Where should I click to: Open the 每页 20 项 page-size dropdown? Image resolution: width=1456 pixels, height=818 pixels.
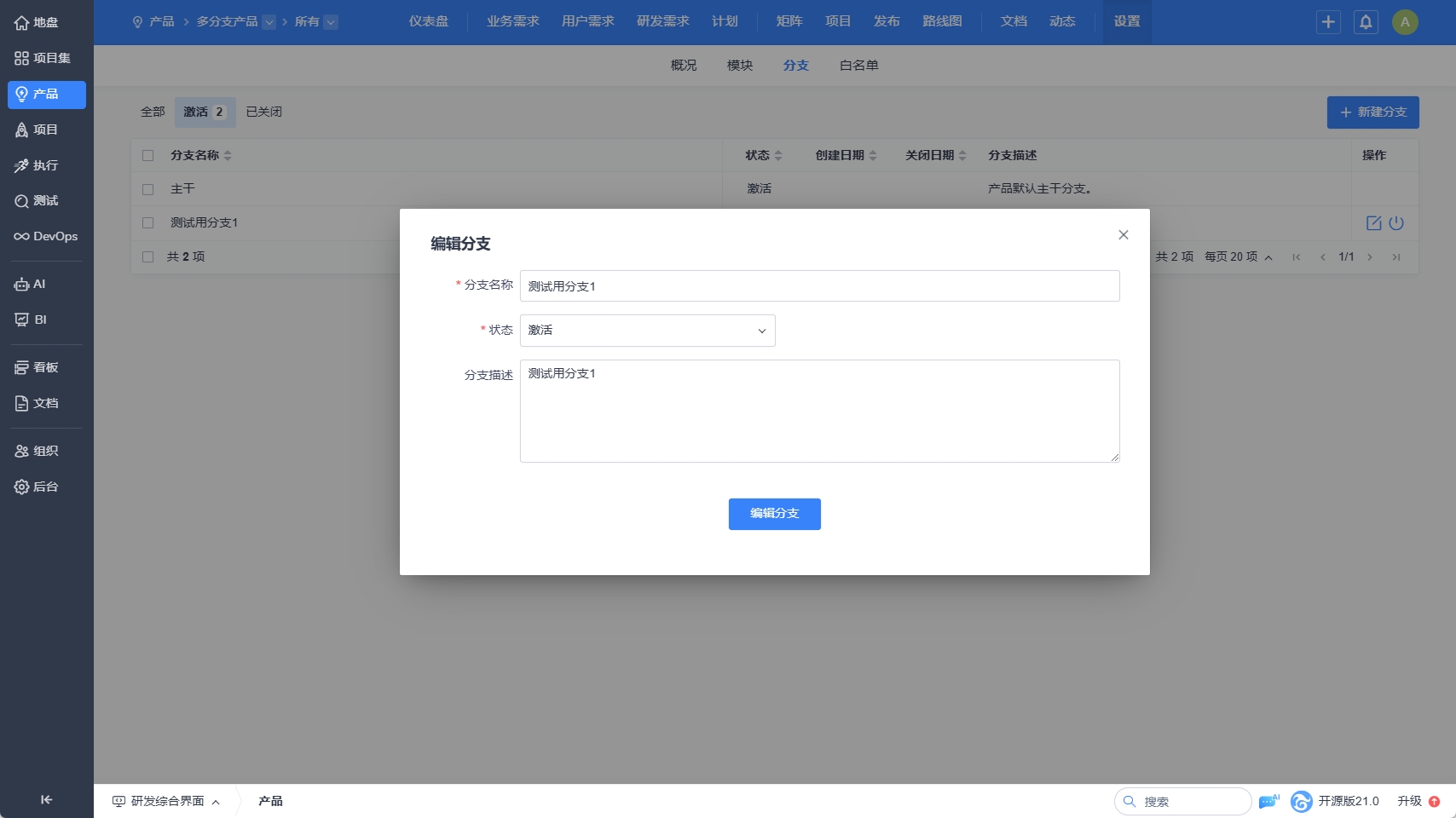point(1239,257)
